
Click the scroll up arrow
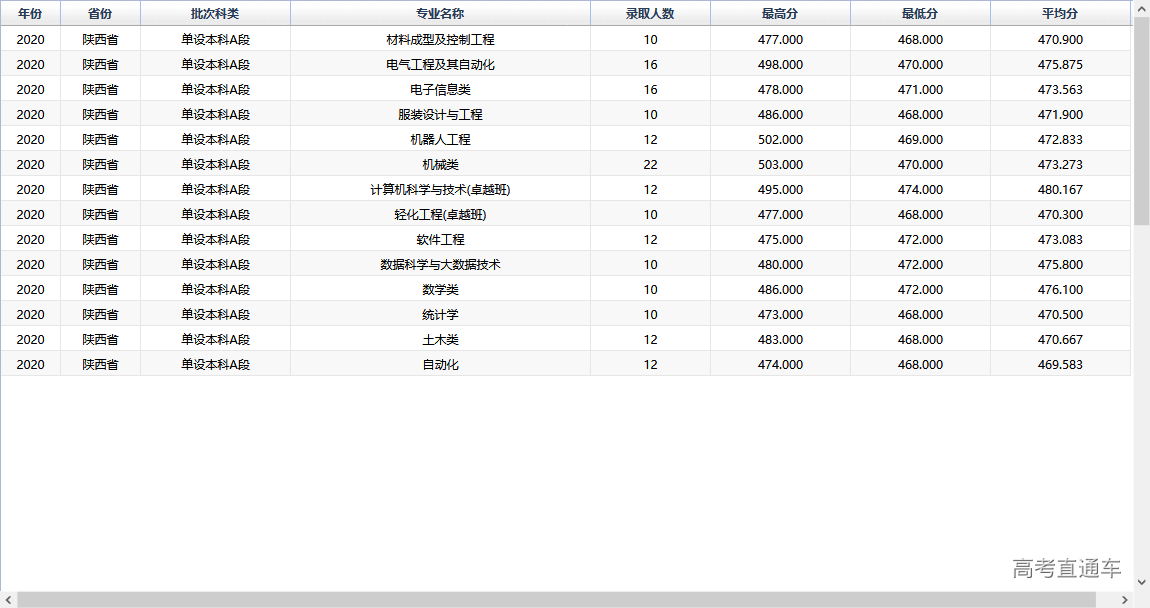point(1141,8)
